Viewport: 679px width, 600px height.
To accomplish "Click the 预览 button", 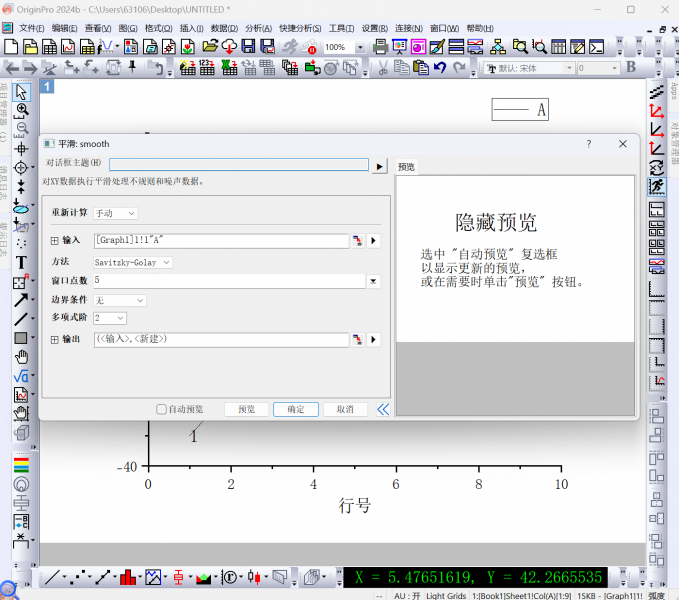I will click(246, 409).
